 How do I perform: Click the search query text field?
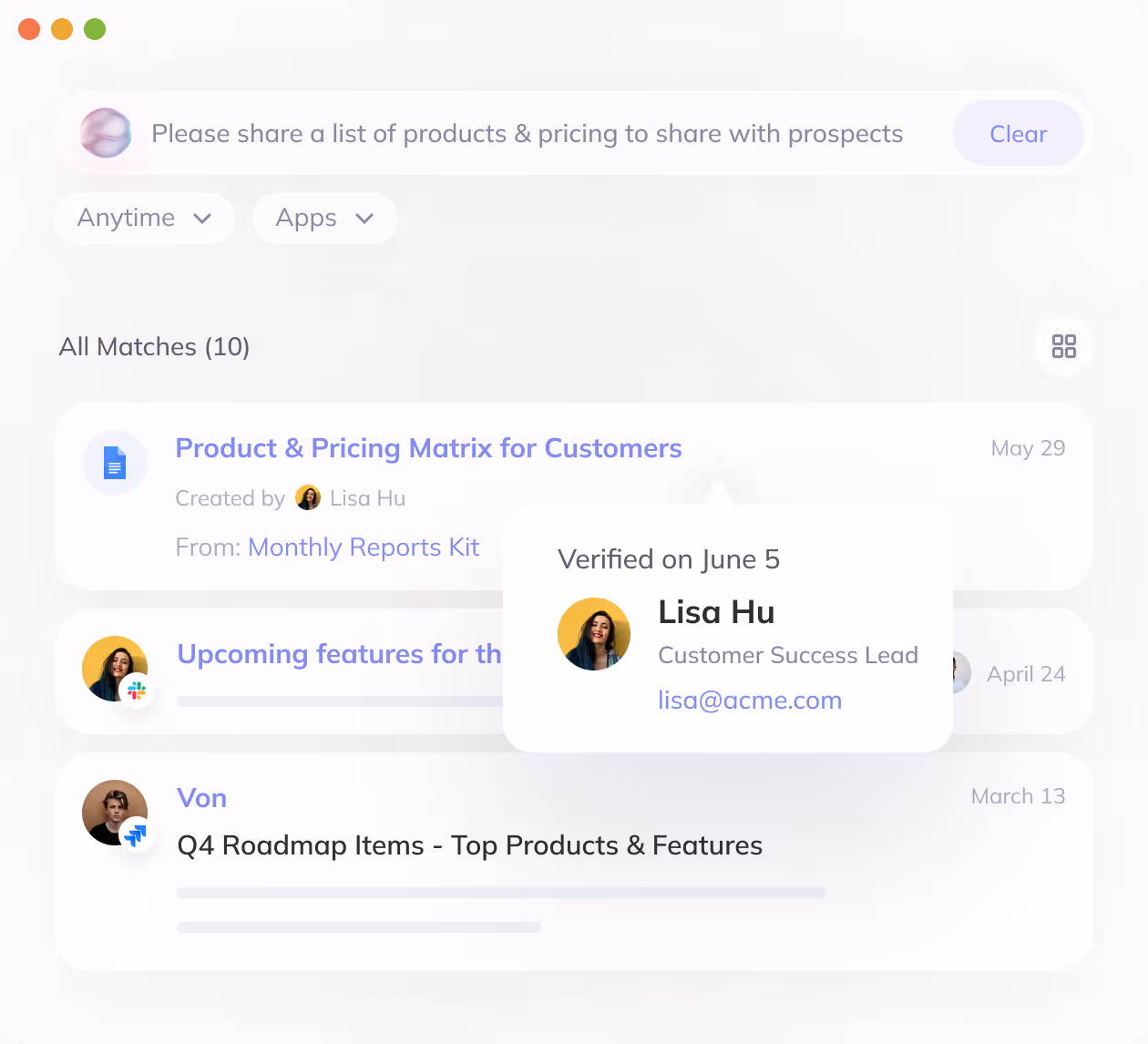pyautogui.click(x=527, y=134)
